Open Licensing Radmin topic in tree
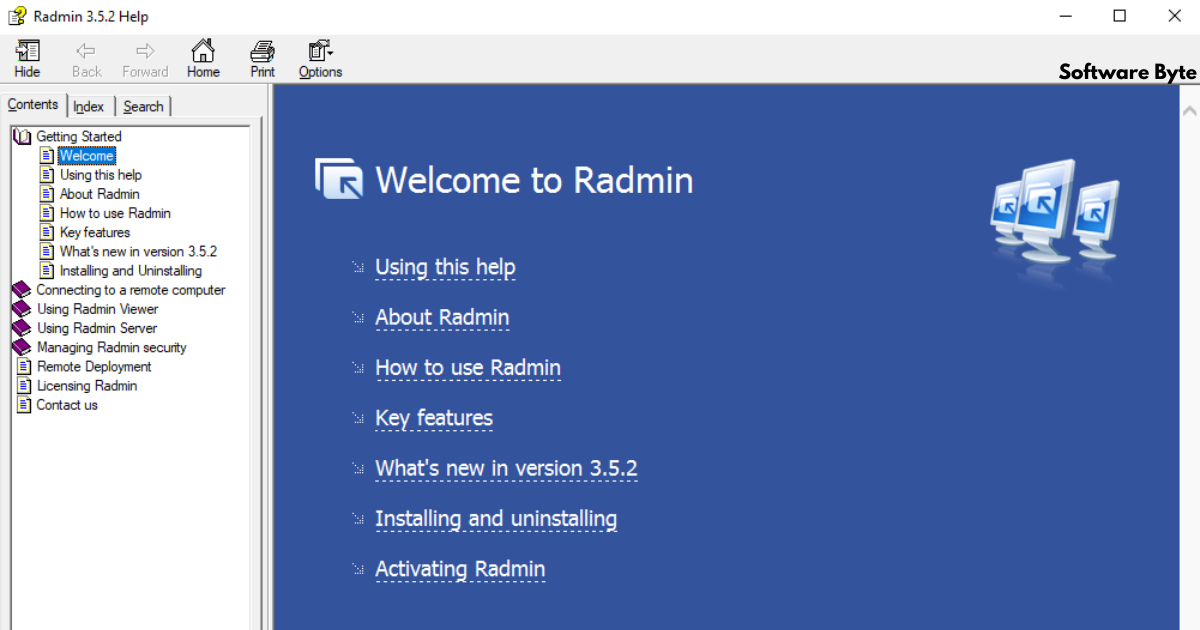The height and width of the screenshot is (630, 1200). (x=87, y=385)
